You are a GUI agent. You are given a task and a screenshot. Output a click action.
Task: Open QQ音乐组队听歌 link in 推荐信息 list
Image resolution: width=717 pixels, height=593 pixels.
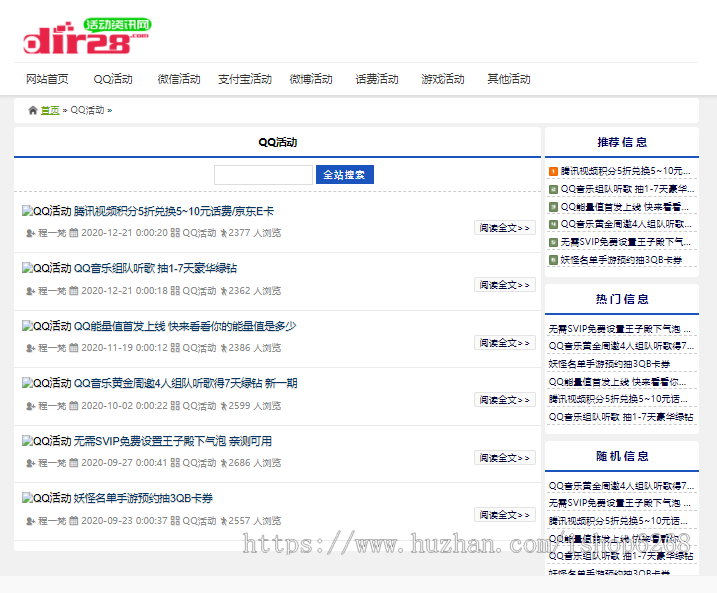pyautogui.click(x=627, y=189)
